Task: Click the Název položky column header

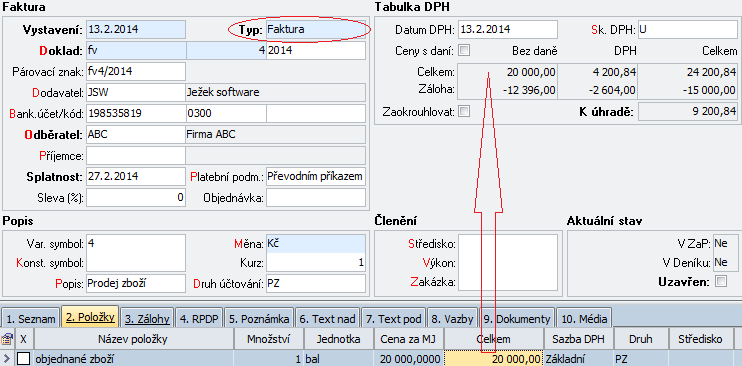Action: click(x=133, y=339)
